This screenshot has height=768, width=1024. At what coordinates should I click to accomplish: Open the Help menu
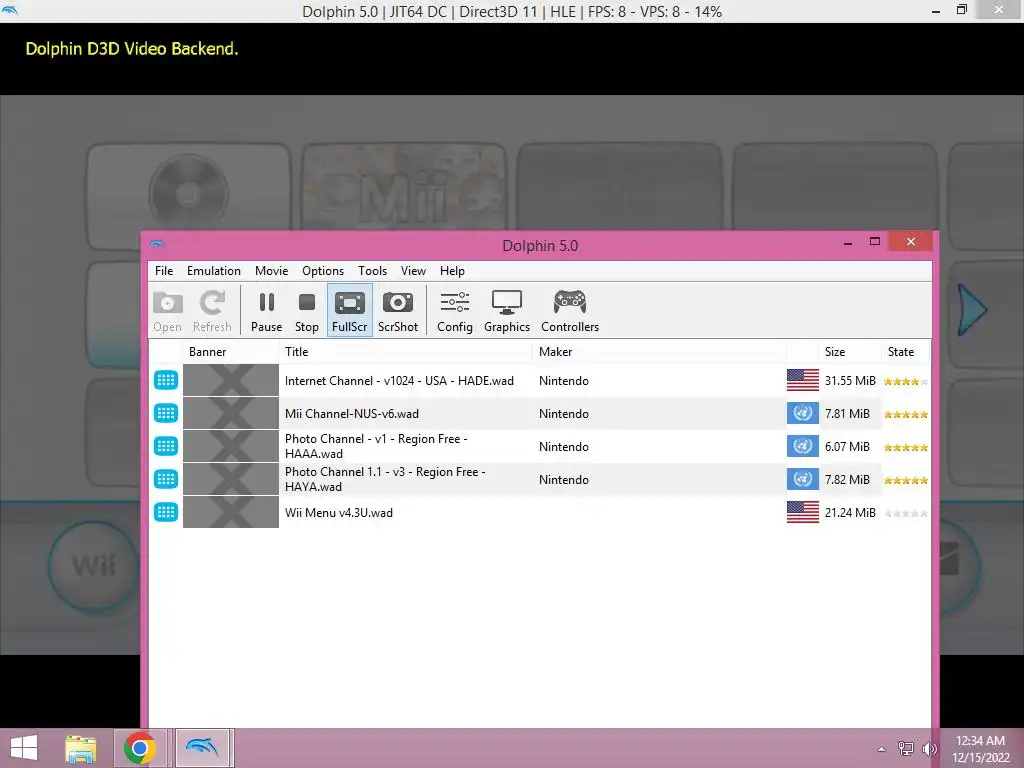click(452, 271)
